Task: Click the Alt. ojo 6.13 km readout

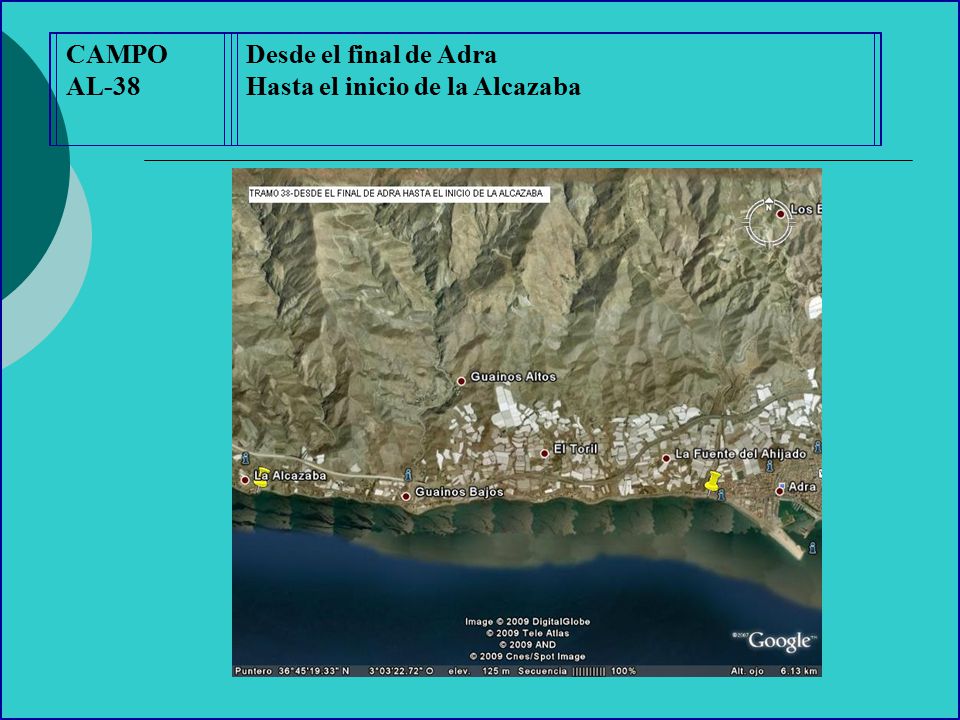Action: (774, 671)
